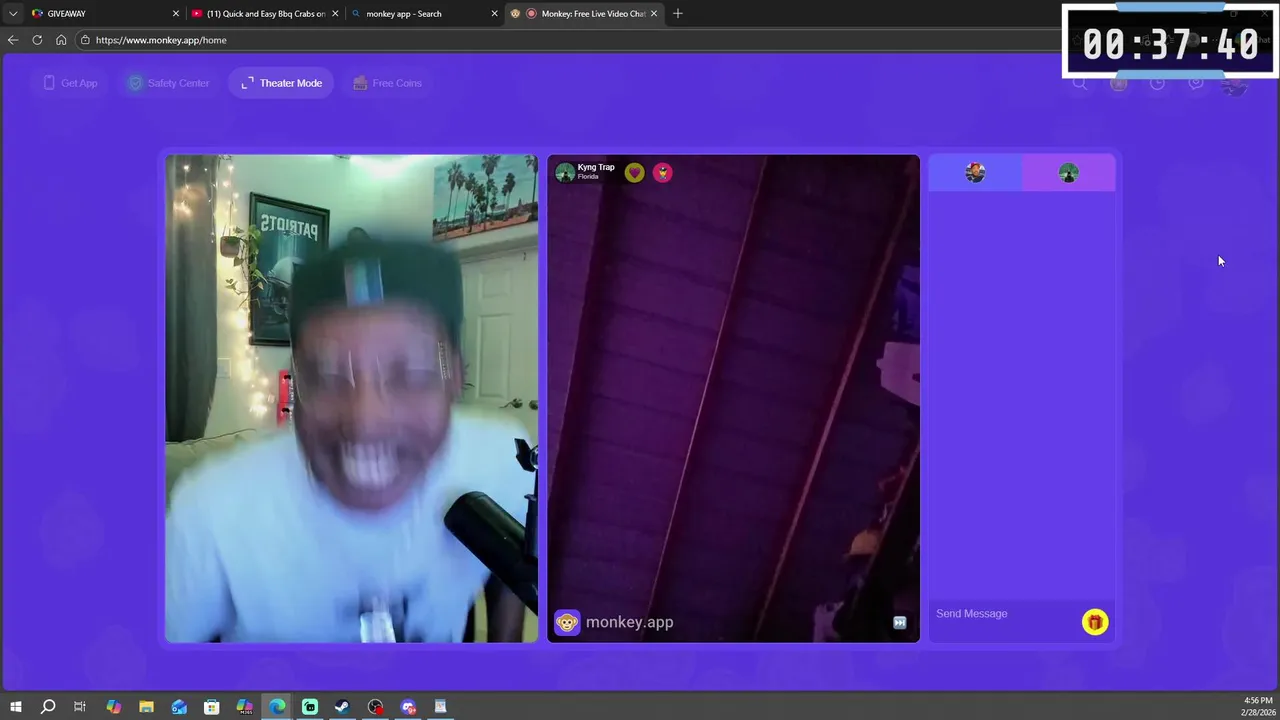Launch Copilot from the taskbar

pyautogui.click(x=113, y=707)
